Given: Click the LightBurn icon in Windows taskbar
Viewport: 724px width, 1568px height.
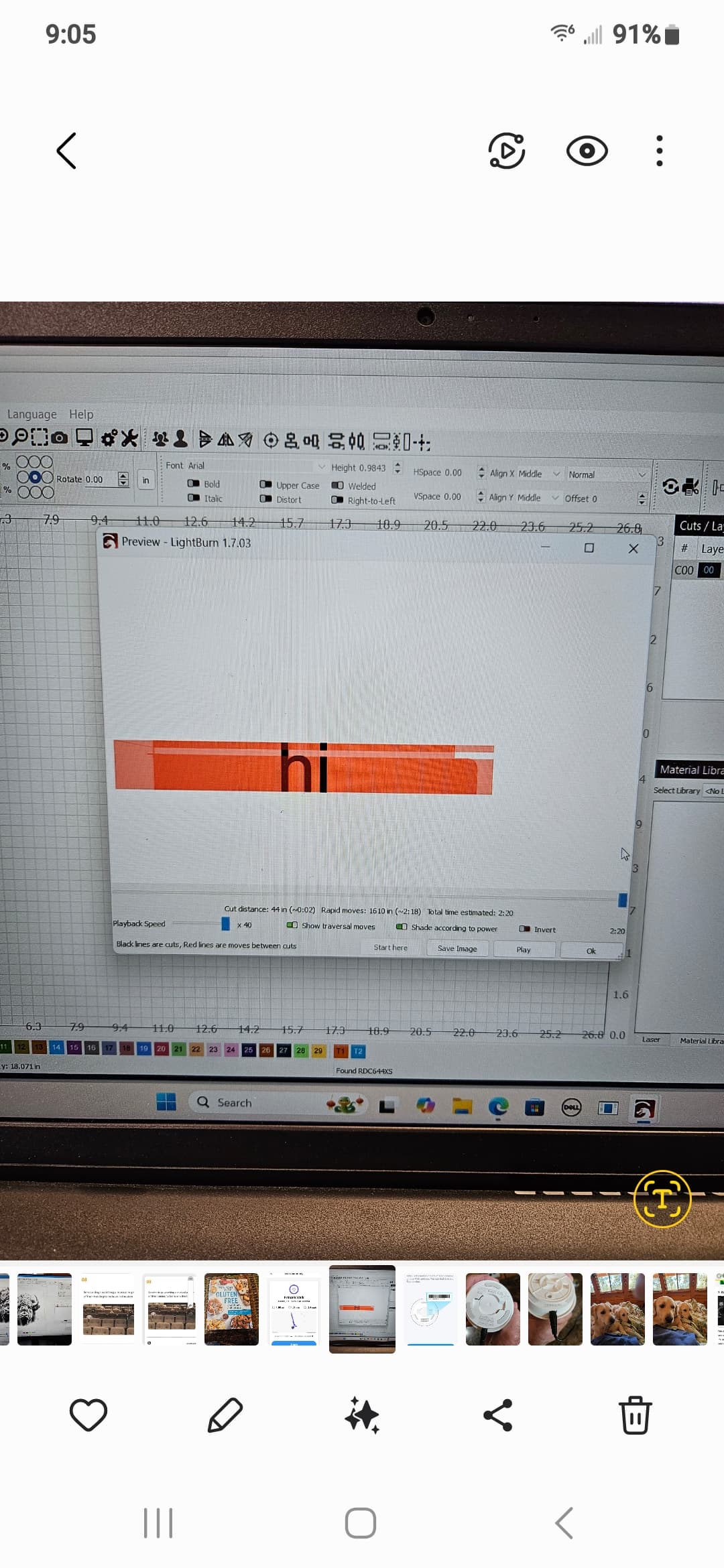Looking at the screenshot, I should coord(644,1110).
